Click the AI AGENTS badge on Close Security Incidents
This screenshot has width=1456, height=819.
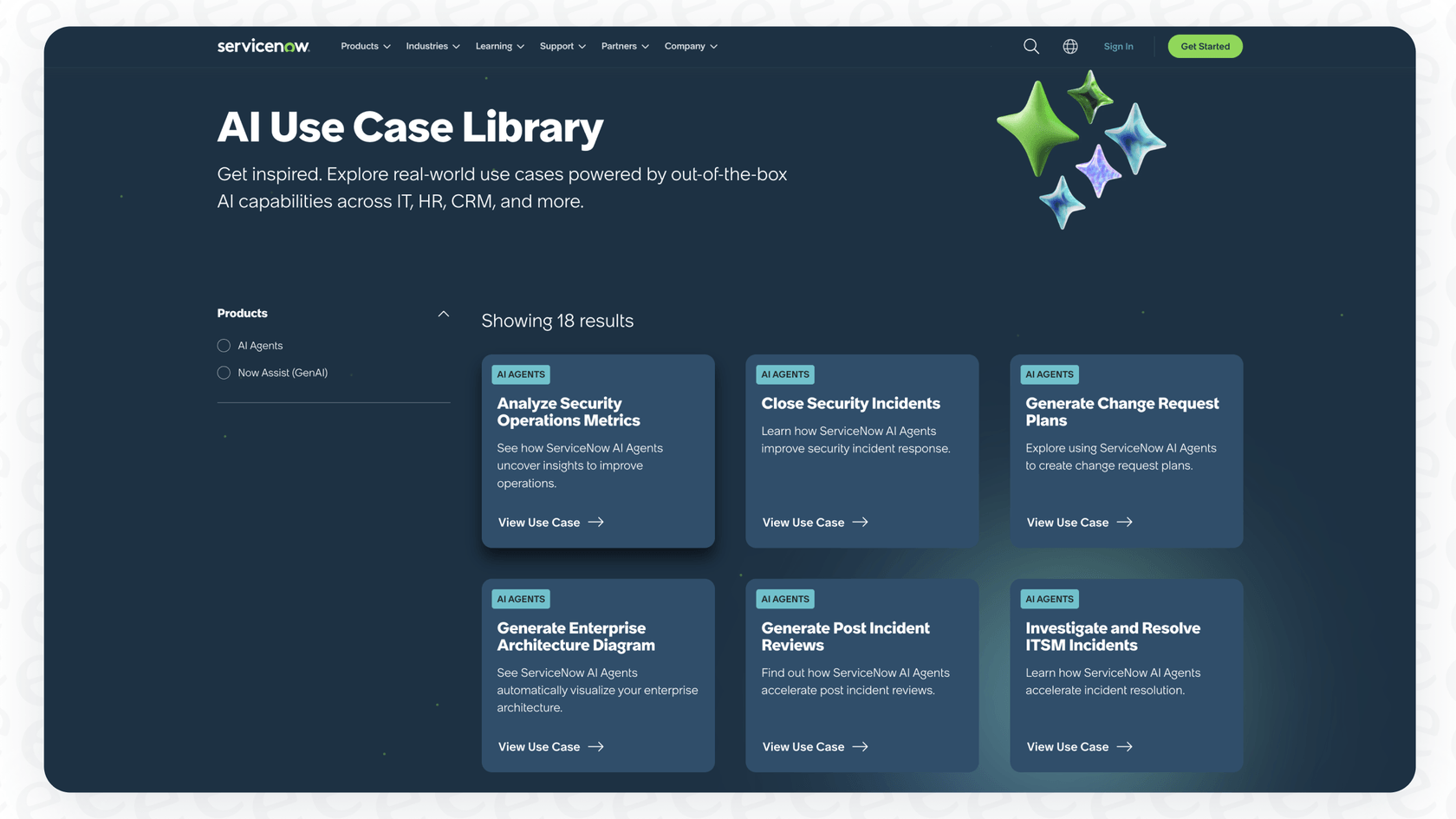784,374
